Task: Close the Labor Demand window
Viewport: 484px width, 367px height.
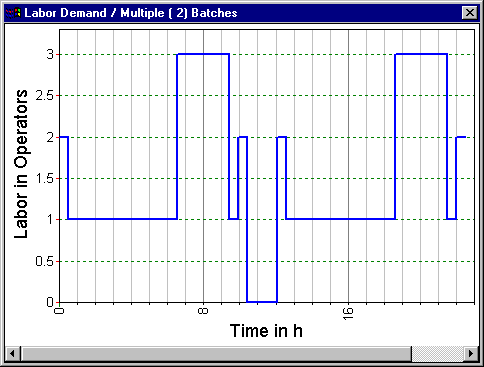Action: [x=470, y=13]
